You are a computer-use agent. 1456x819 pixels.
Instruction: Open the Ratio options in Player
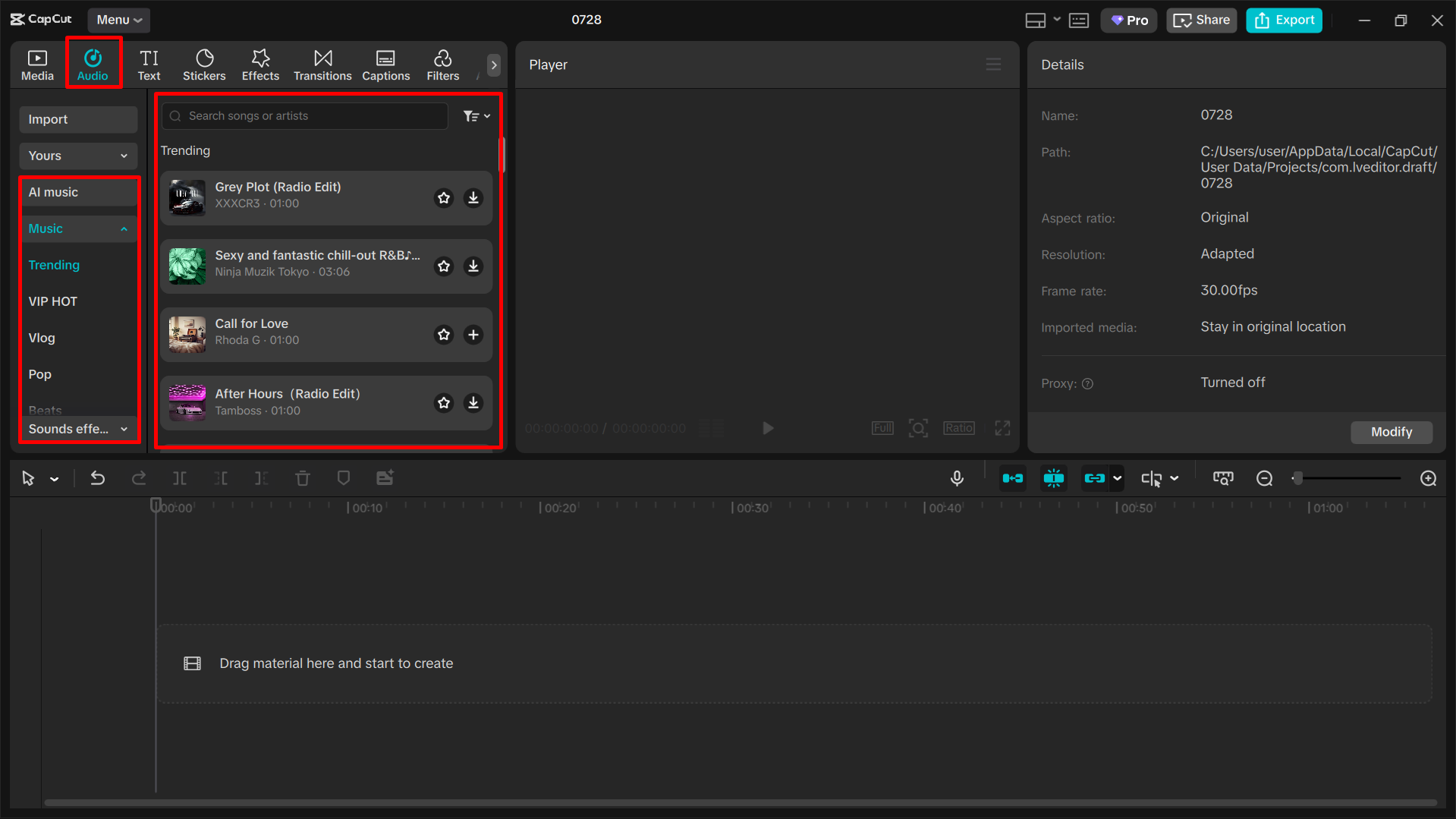click(x=959, y=429)
